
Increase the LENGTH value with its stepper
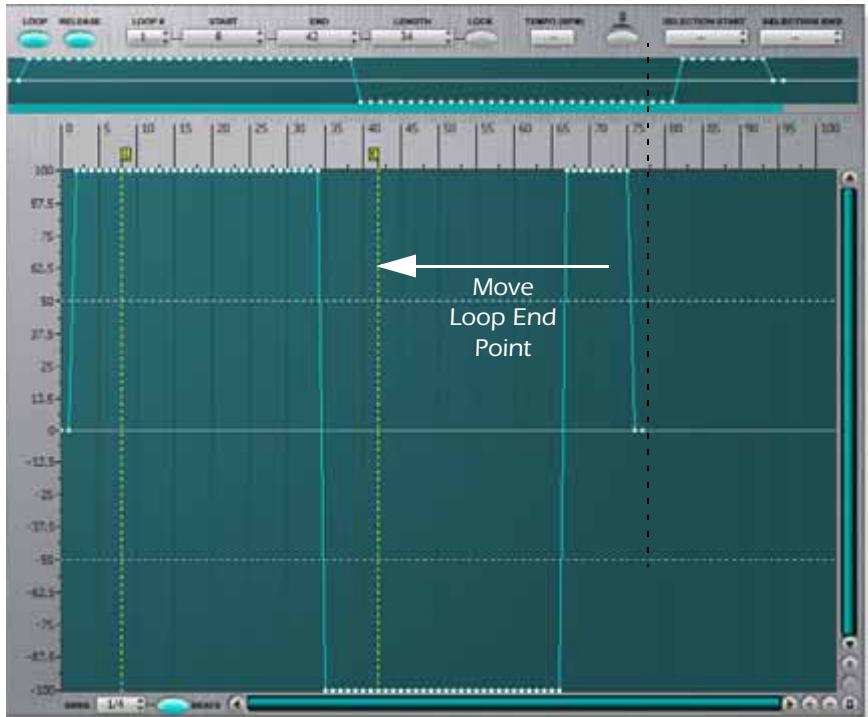click(446, 34)
